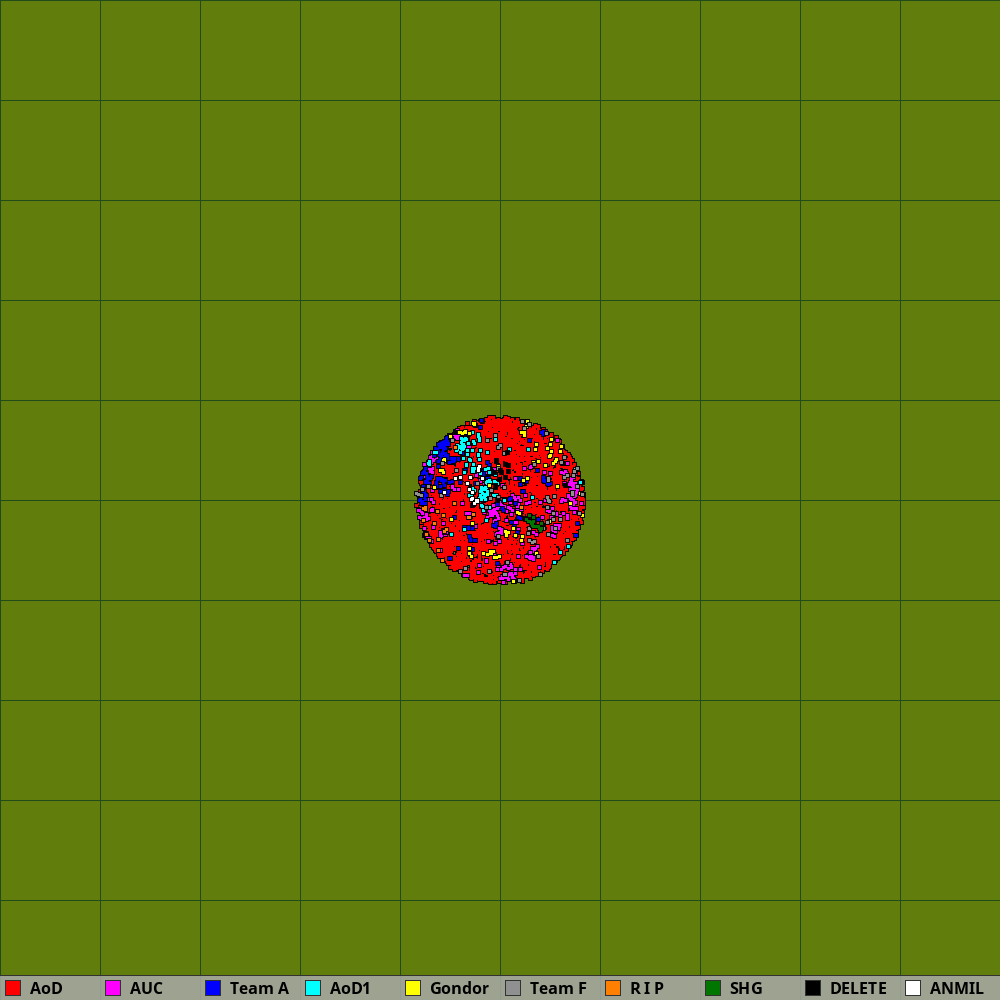Pick the orange R I P swatch
This screenshot has width=1000, height=1000.
click(x=613, y=988)
